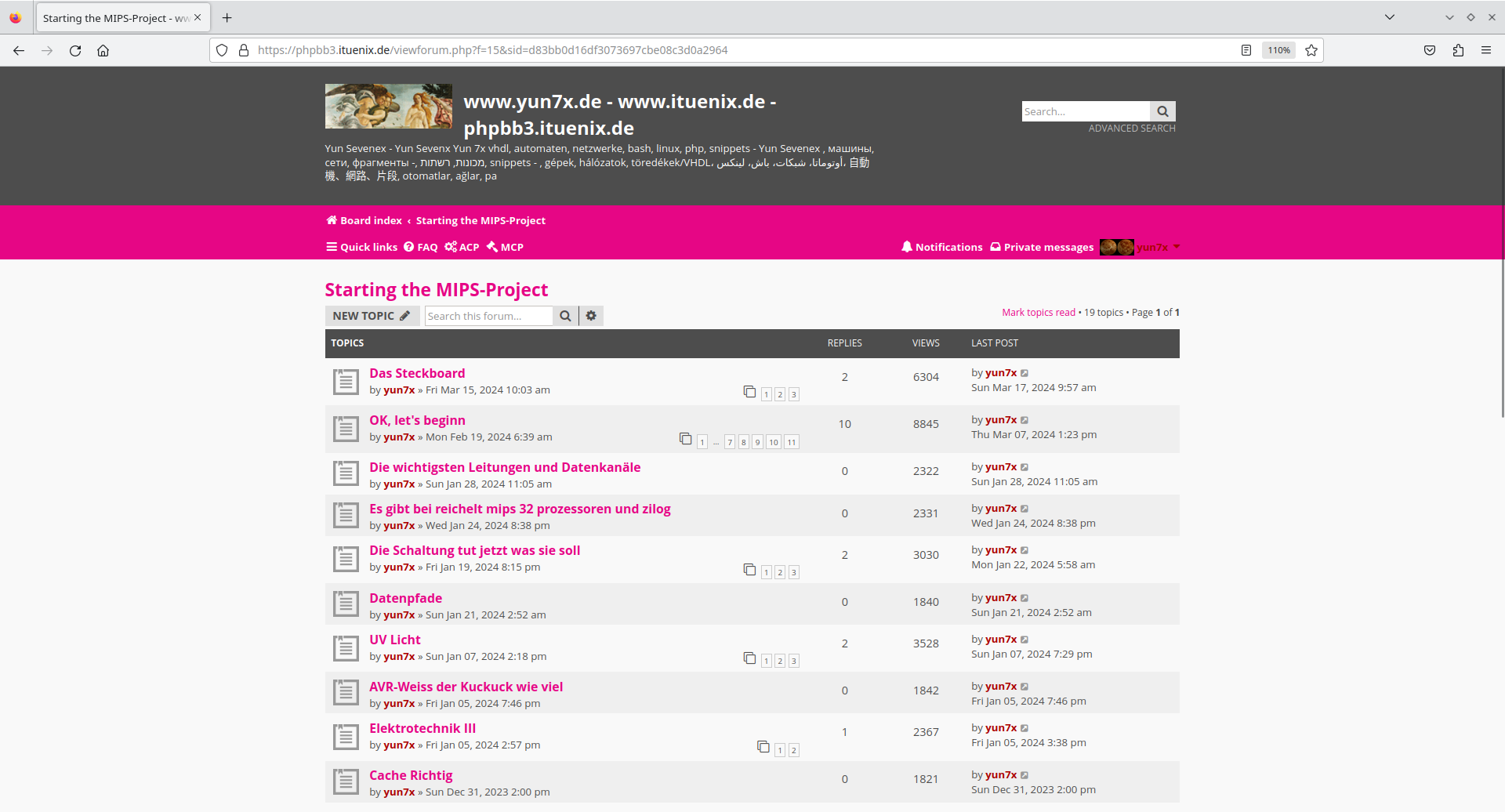
Task: Open advanced forum search gear icon
Action: 591,316
